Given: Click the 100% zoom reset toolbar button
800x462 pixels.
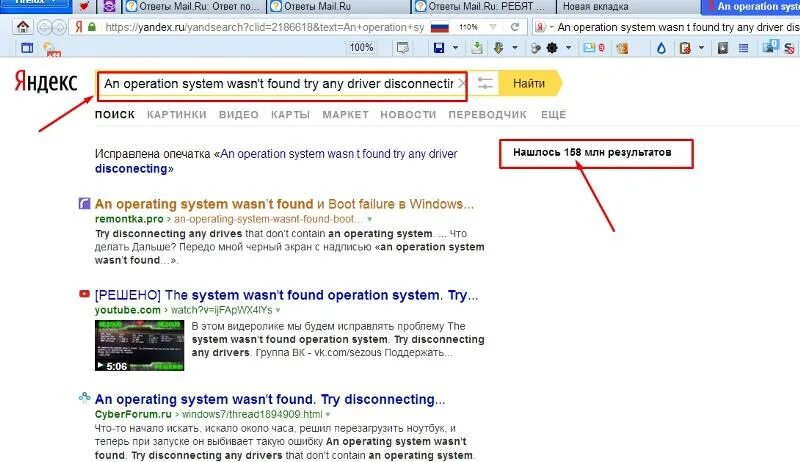Looking at the screenshot, I should click(x=361, y=47).
